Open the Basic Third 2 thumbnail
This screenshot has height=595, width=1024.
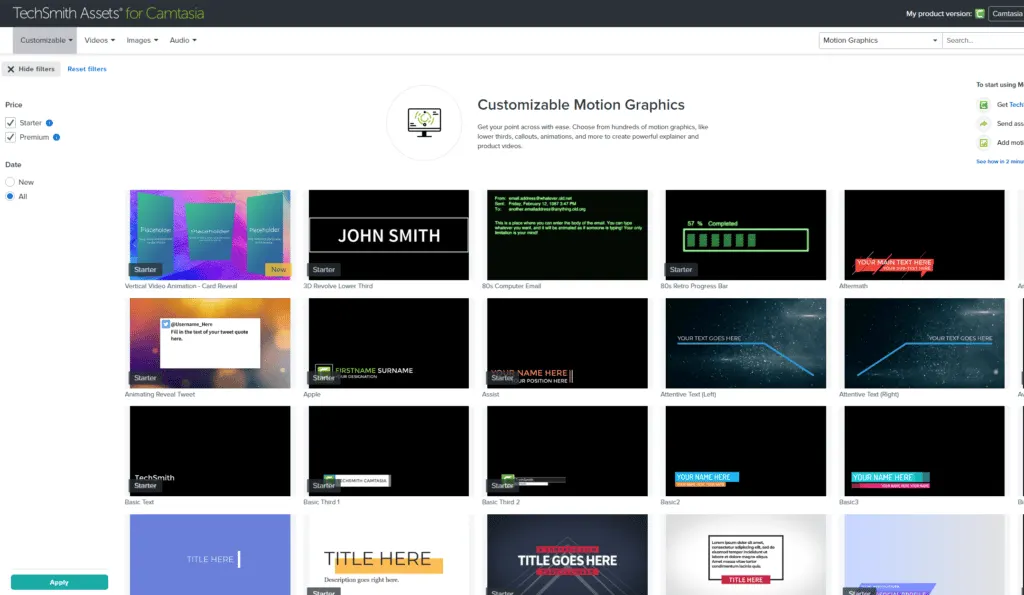(567, 451)
